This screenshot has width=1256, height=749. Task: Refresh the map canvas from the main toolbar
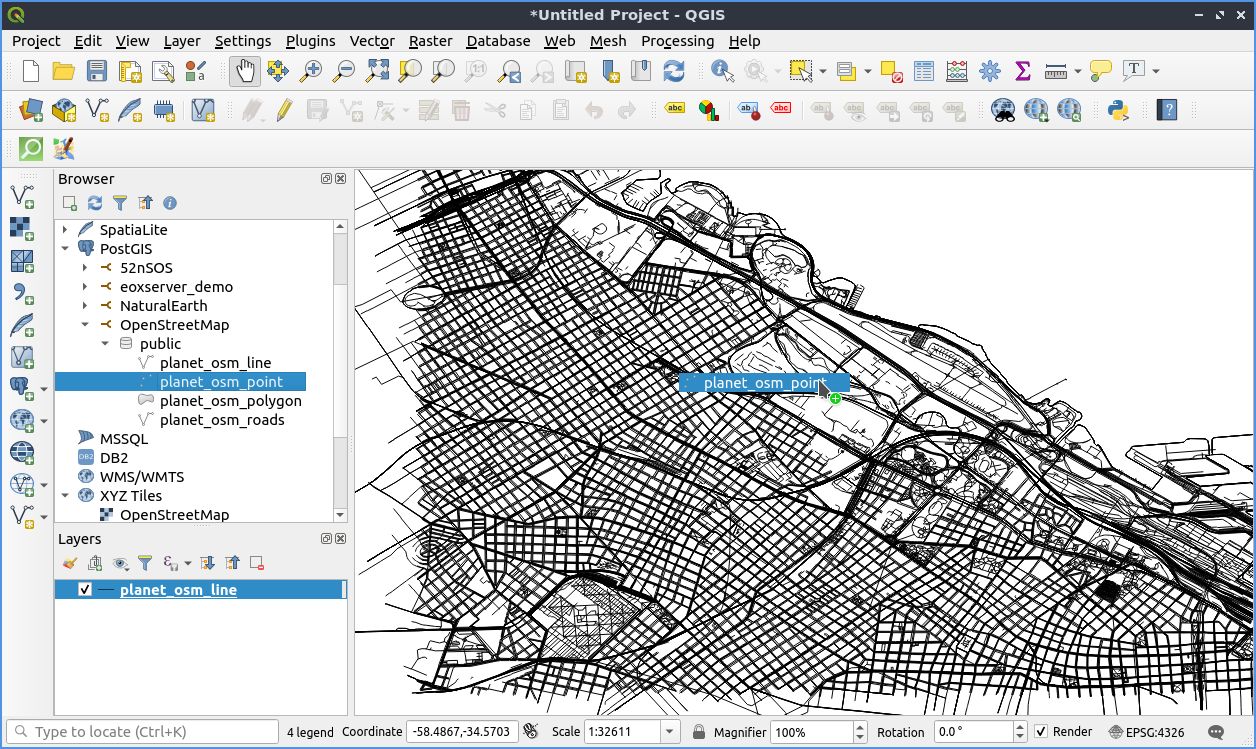pyautogui.click(x=674, y=71)
